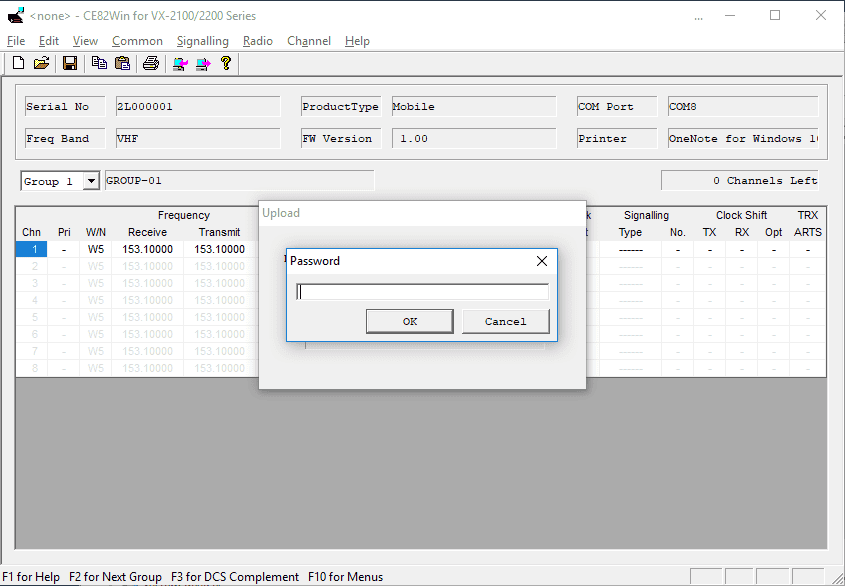Click the Paste clipboard icon
Viewport: 845px width, 586px height.
pyautogui.click(x=122, y=63)
